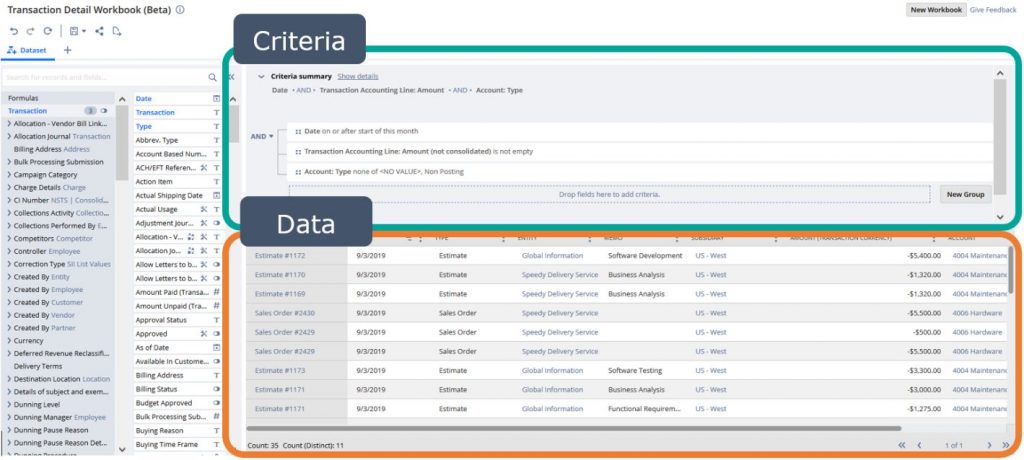This screenshot has width=1024, height=460.
Task: Click the refresh icon in toolbar
Action: [47, 31]
